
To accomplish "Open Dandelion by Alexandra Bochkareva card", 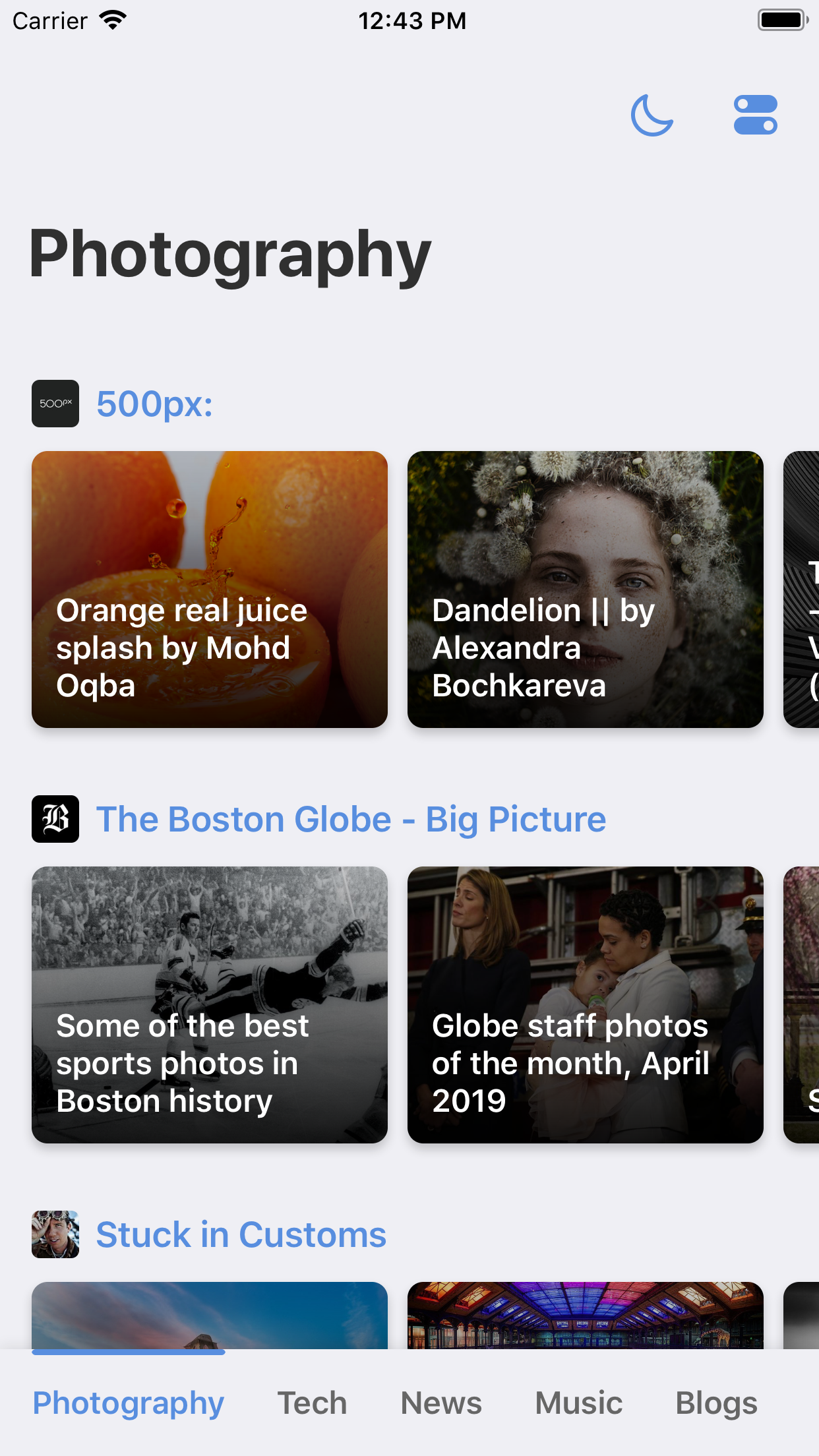I will pyautogui.click(x=585, y=589).
